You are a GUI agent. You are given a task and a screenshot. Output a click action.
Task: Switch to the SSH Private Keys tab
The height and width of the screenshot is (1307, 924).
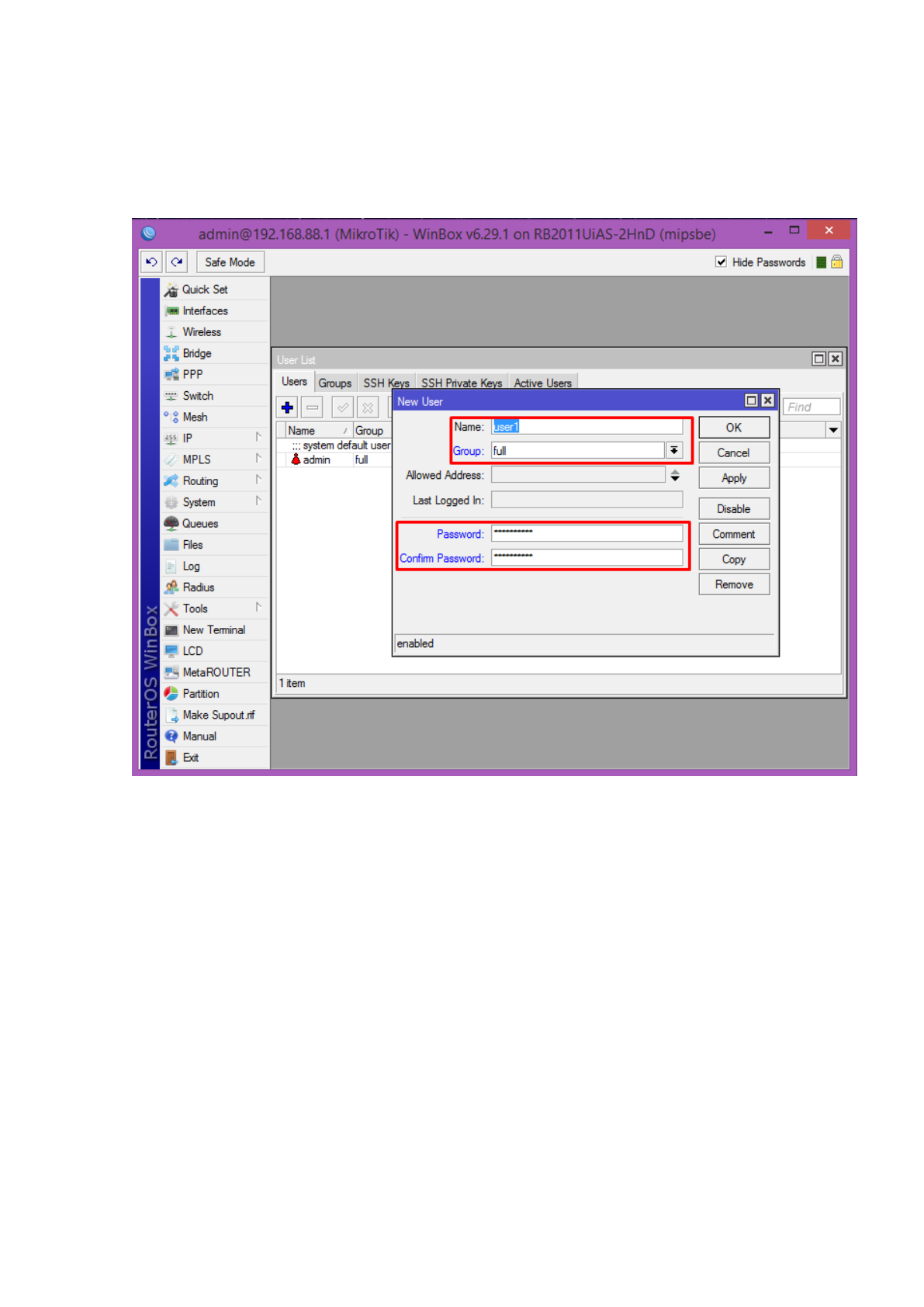462,383
